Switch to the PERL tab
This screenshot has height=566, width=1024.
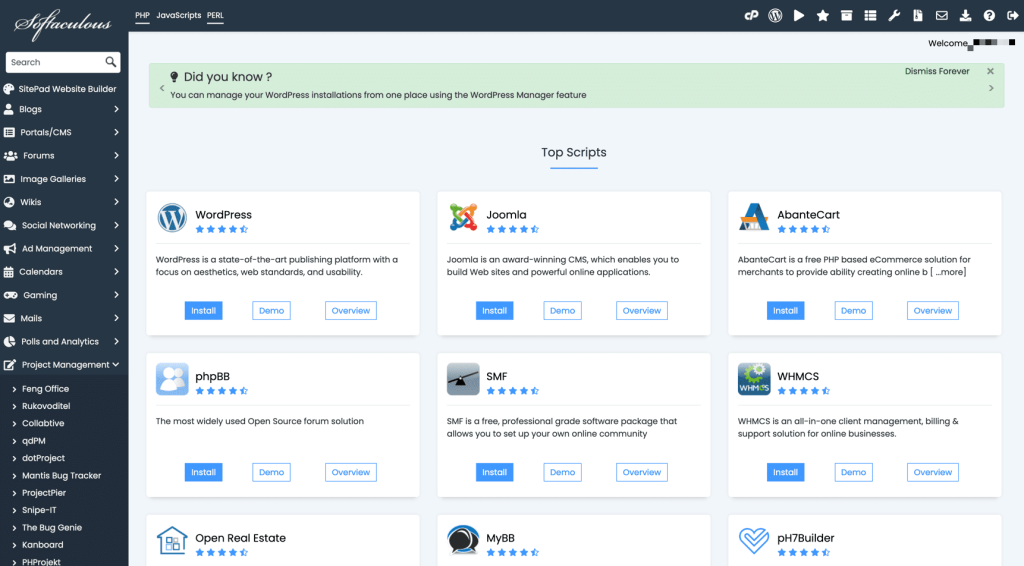pyautogui.click(x=216, y=16)
